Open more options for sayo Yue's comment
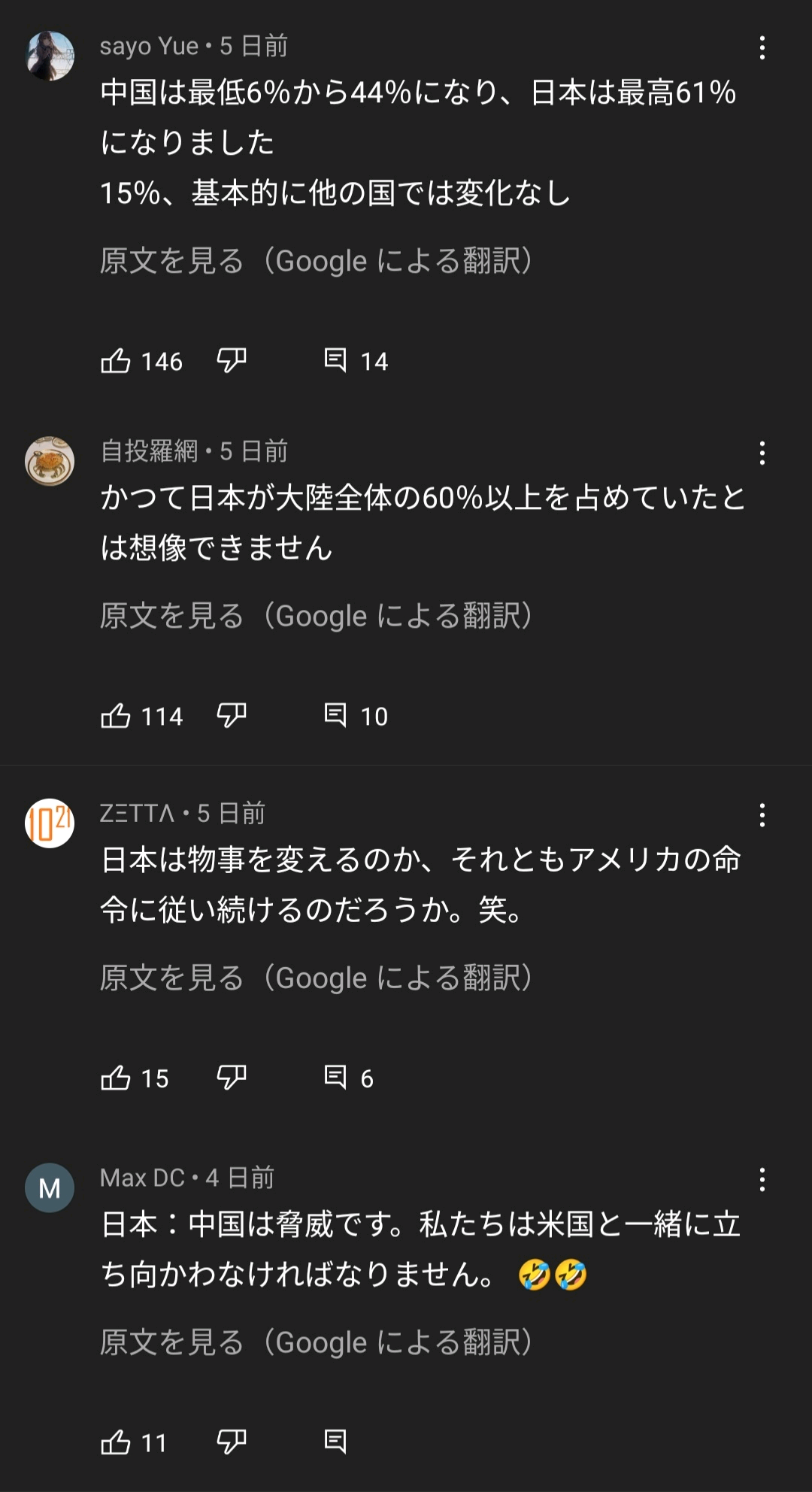Viewport: 812px width, 1492px height. (762, 48)
